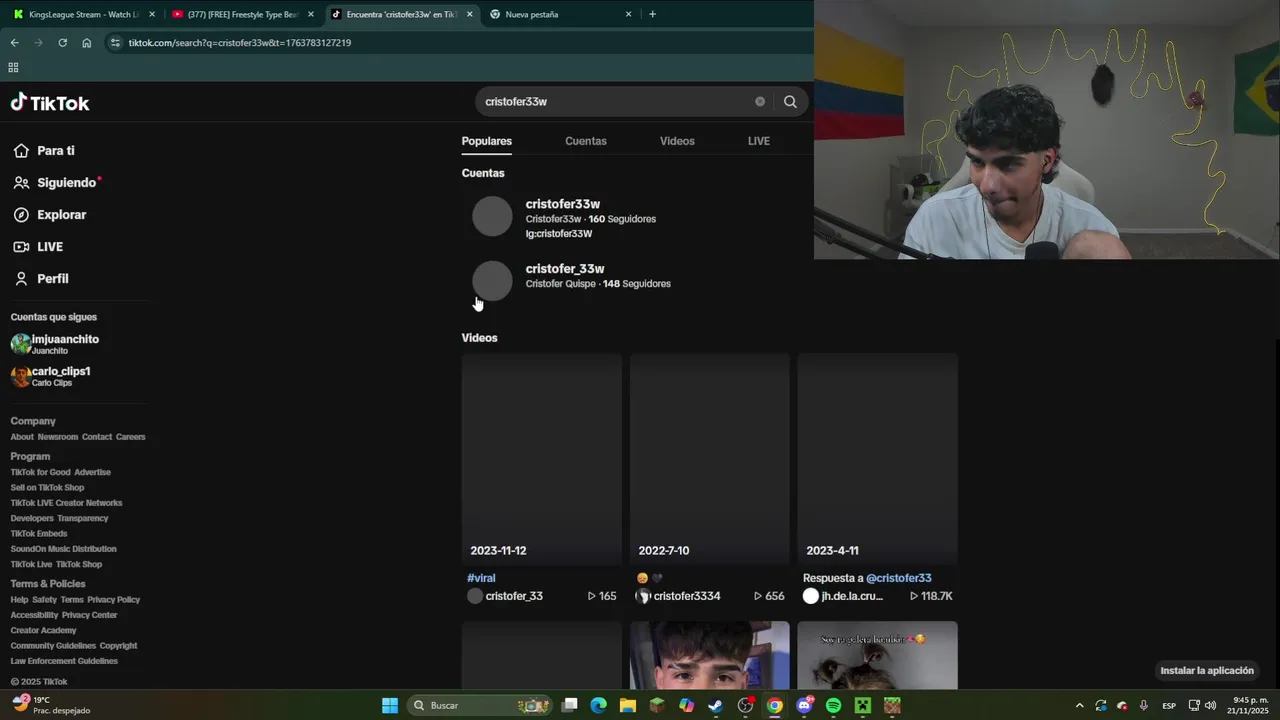Reload the page with the refresh icon

62,43
